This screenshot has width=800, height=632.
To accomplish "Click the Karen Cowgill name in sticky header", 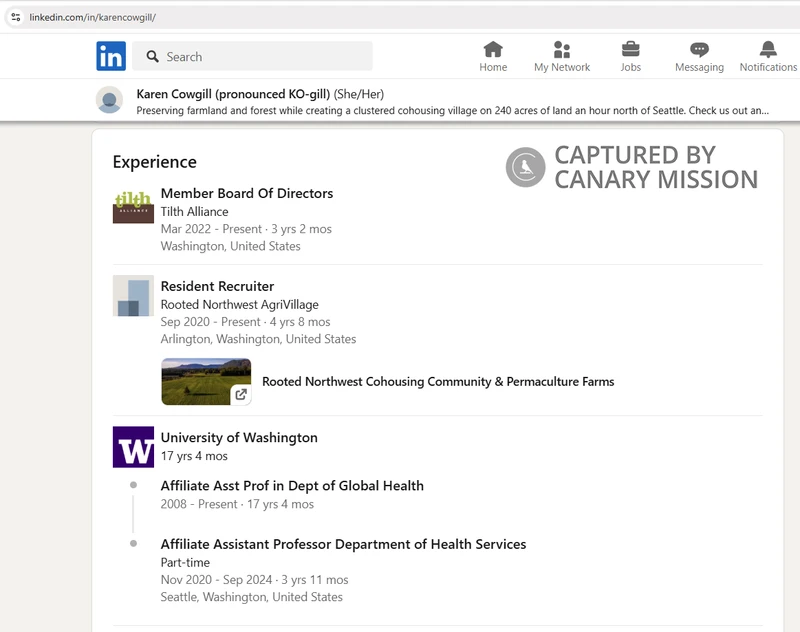I will [233, 94].
